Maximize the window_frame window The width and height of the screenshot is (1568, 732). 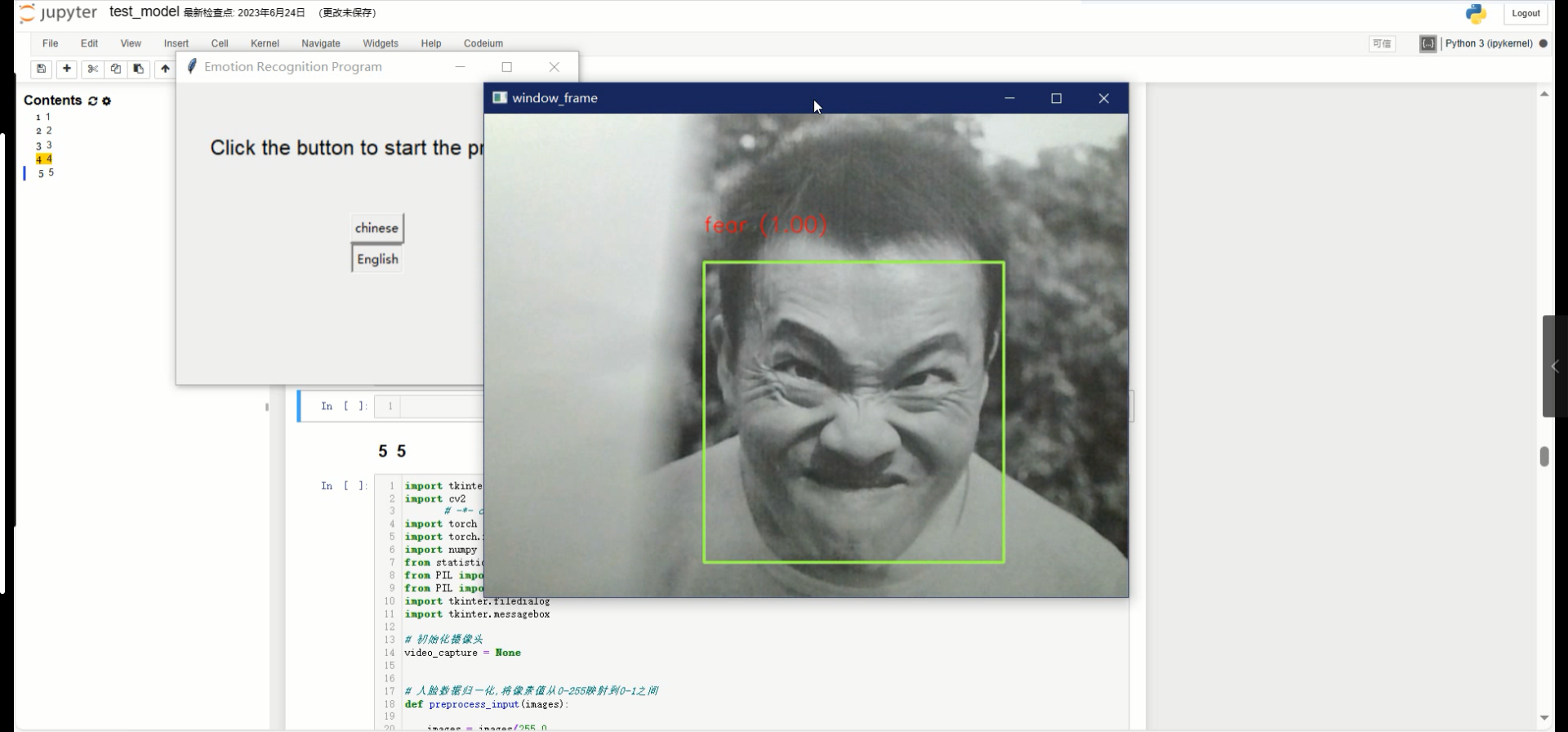pyautogui.click(x=1056, y=98)
